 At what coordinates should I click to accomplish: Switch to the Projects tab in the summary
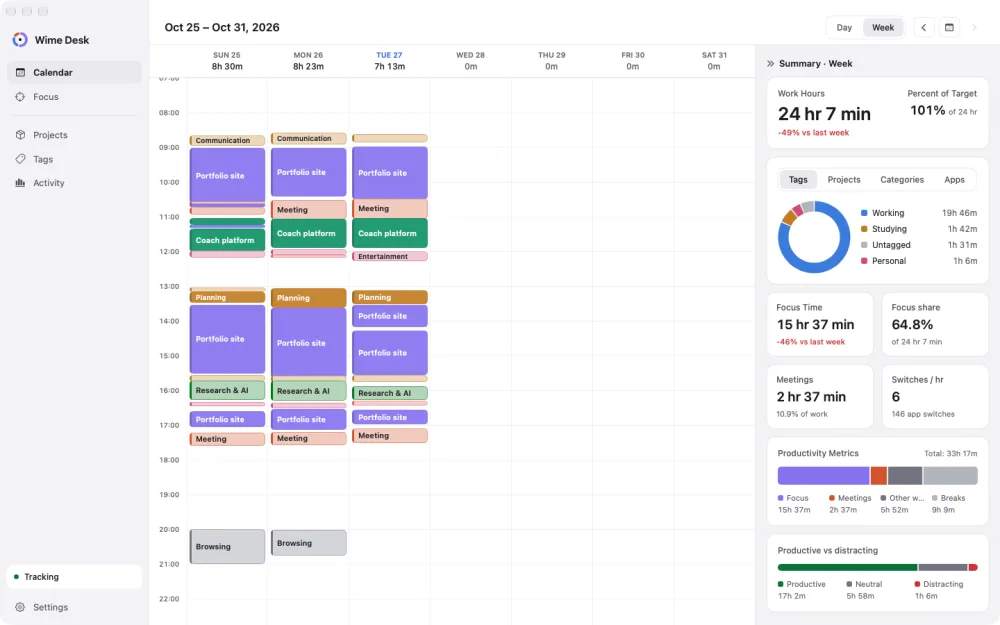pyautogui.click(x=844, y=180)
